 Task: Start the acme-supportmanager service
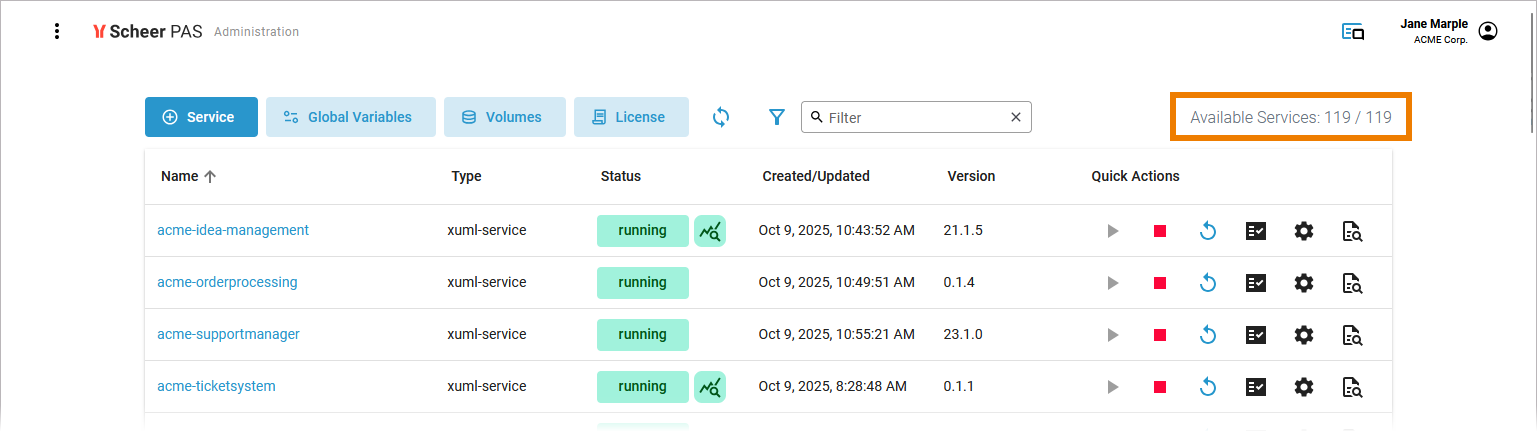coord(1112,335)
